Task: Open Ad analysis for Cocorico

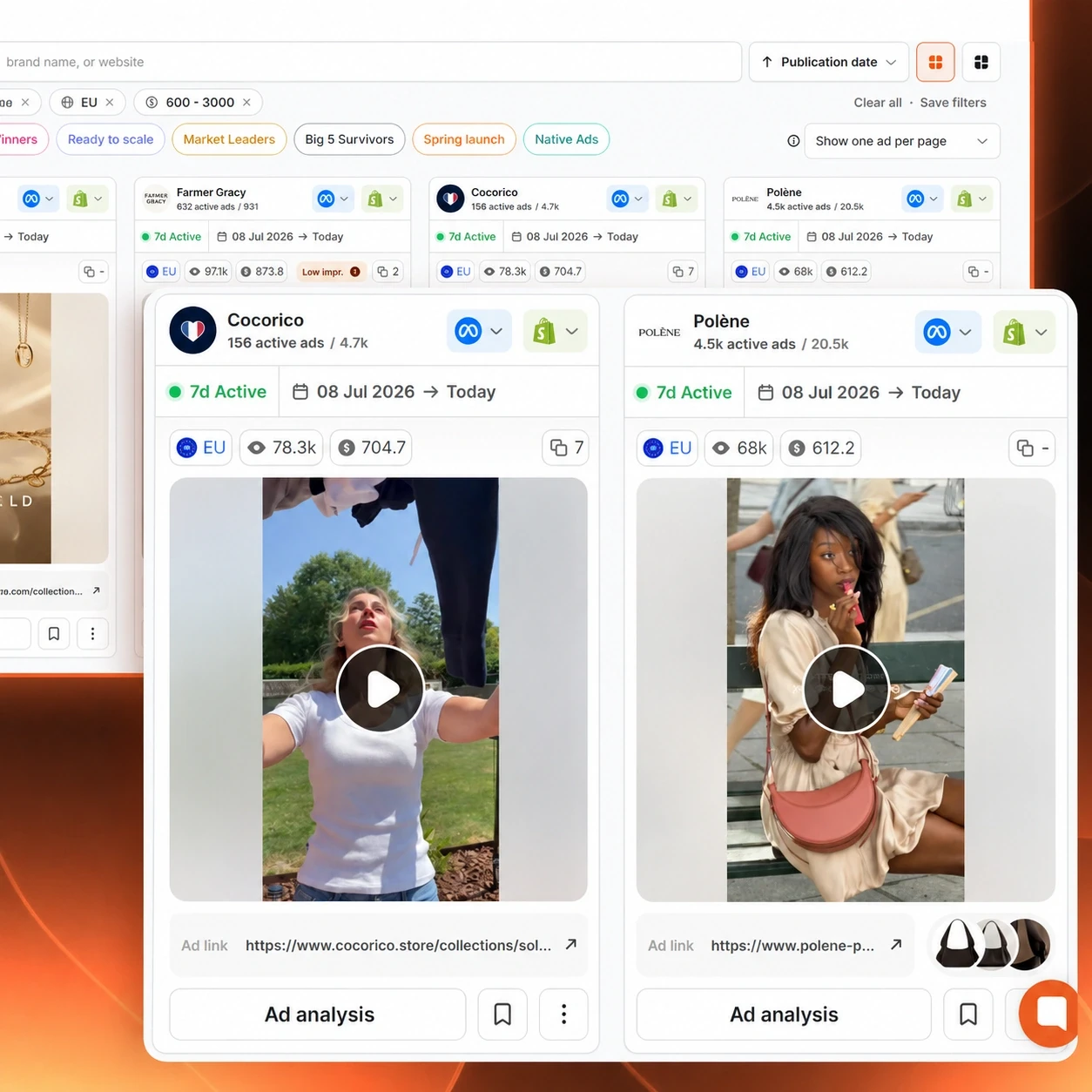Action: (318, 1014)
